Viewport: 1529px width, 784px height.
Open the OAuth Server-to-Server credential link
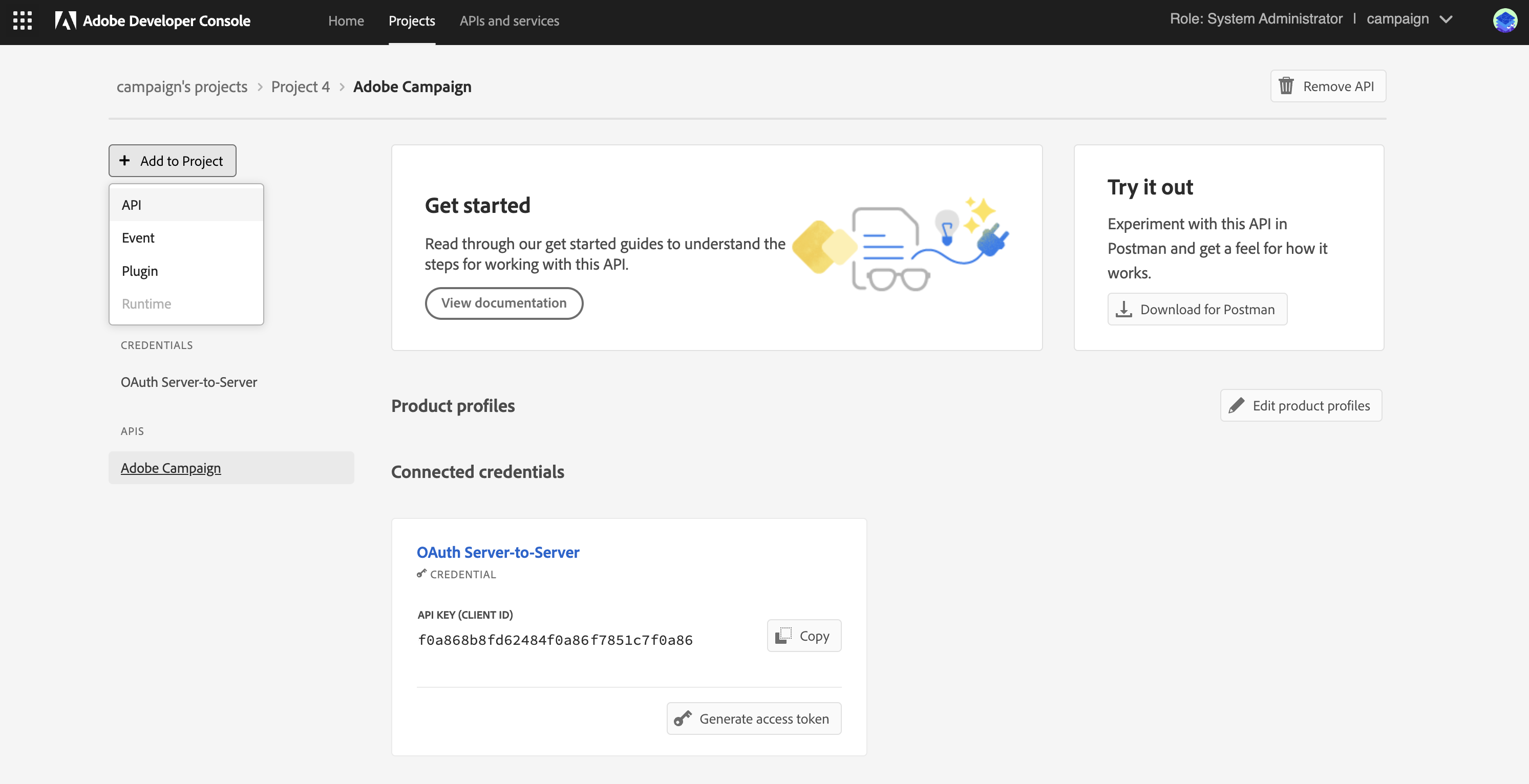(x=497, y=552)
